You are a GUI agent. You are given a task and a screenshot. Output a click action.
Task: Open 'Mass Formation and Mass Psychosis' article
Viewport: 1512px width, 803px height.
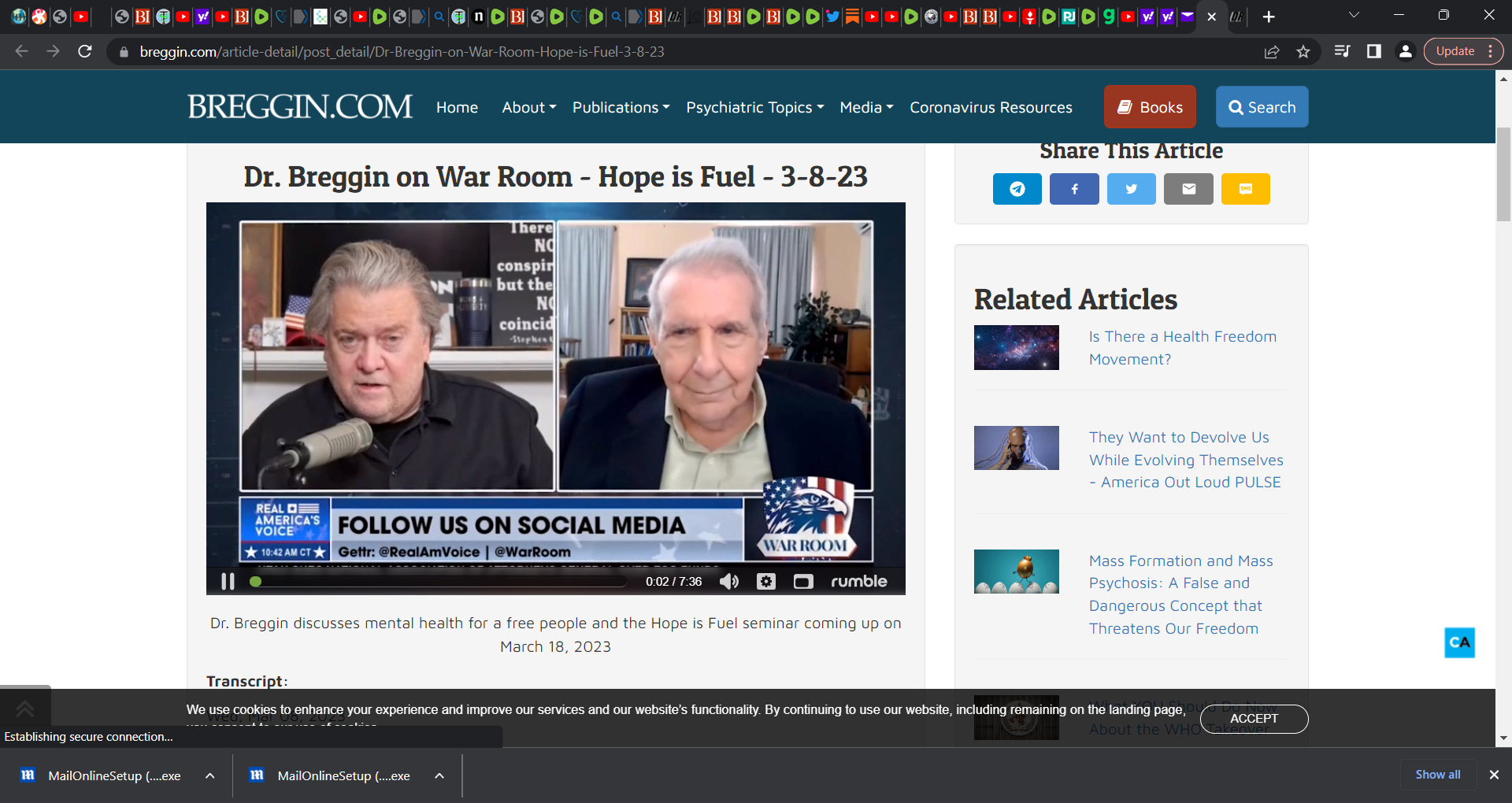[x=1181, y=594]
